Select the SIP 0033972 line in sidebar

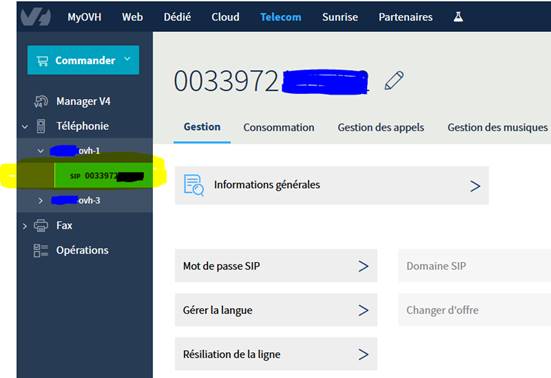tap(104, 175)
